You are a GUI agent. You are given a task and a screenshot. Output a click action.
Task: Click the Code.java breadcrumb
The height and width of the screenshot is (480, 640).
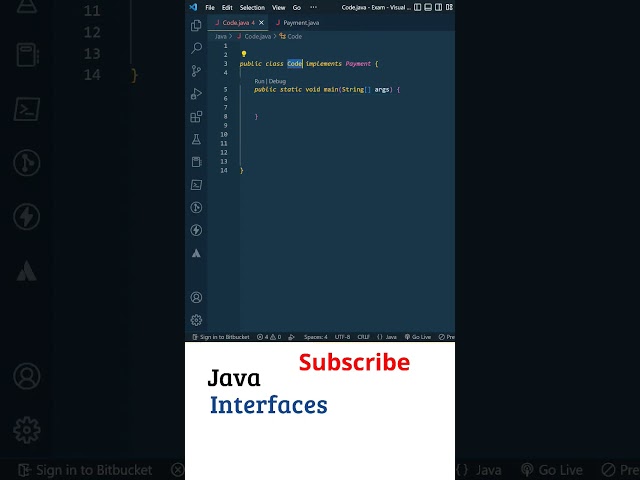258,36
